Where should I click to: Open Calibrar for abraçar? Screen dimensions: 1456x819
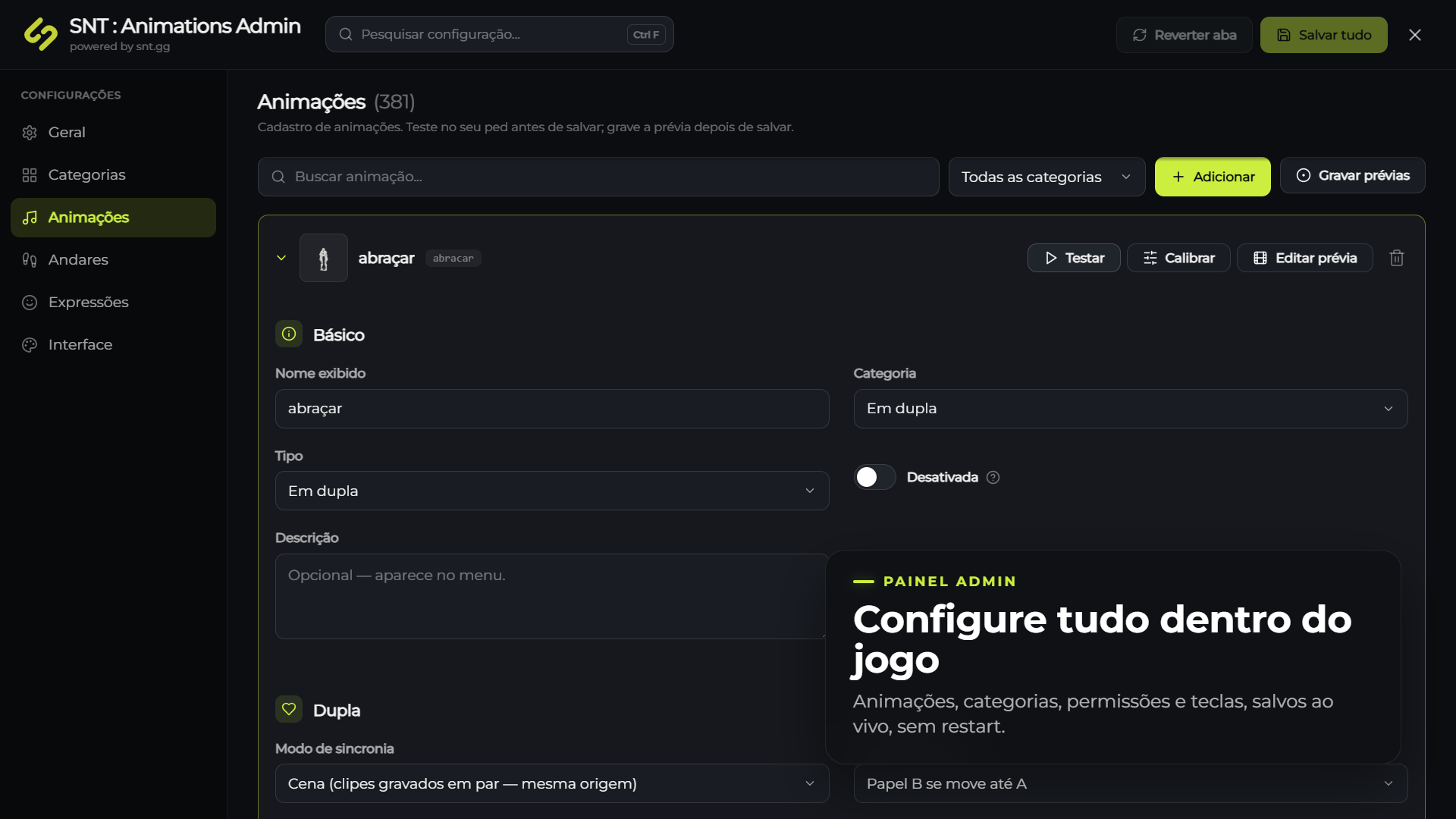coord(1178,258)
